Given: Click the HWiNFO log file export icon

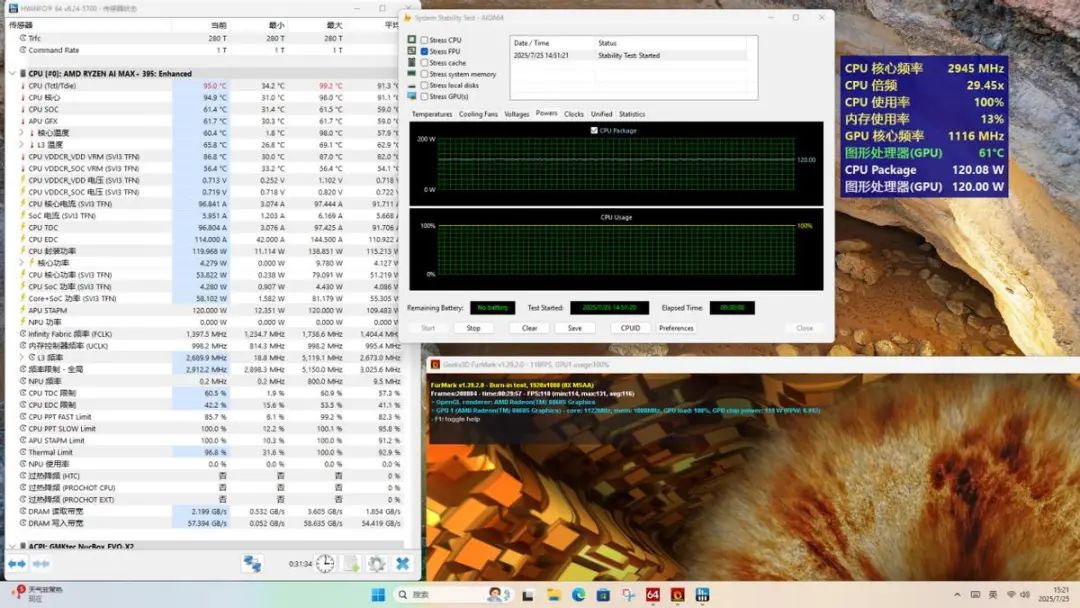Looking at the screenshot, I should pyautogui.click(x=351, y=564).
